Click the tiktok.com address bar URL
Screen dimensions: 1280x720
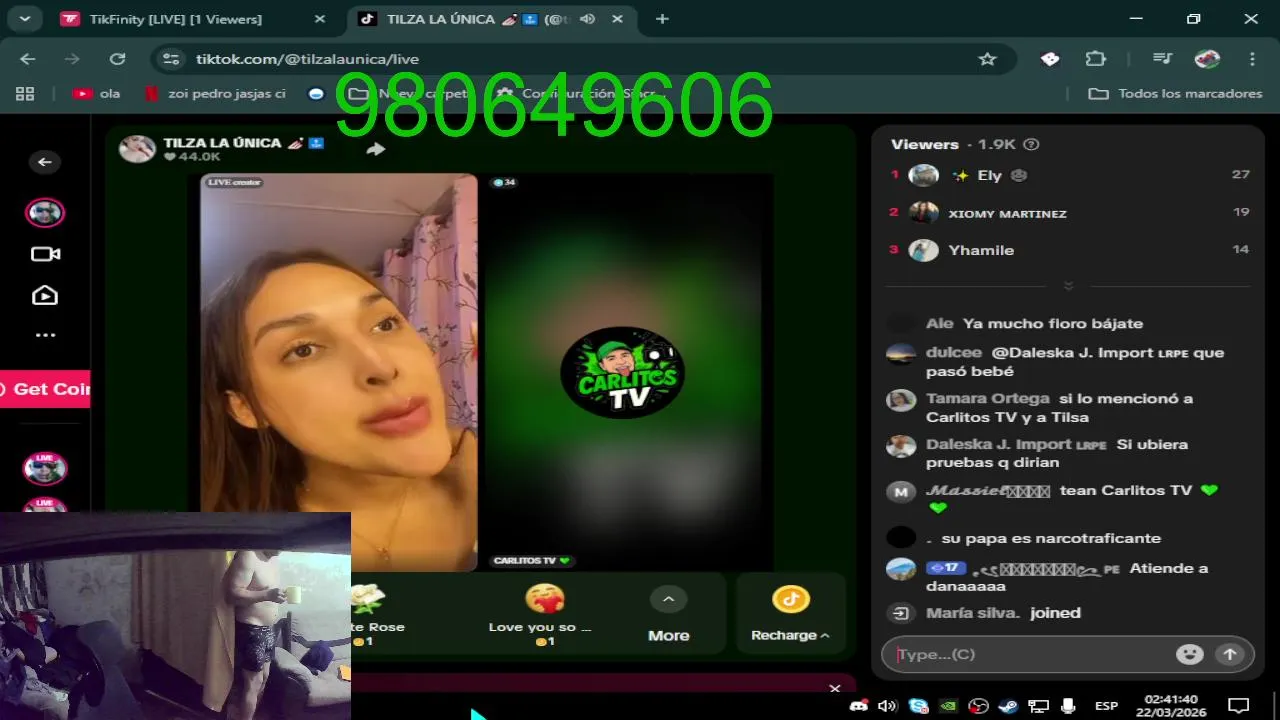coord(307,59)
